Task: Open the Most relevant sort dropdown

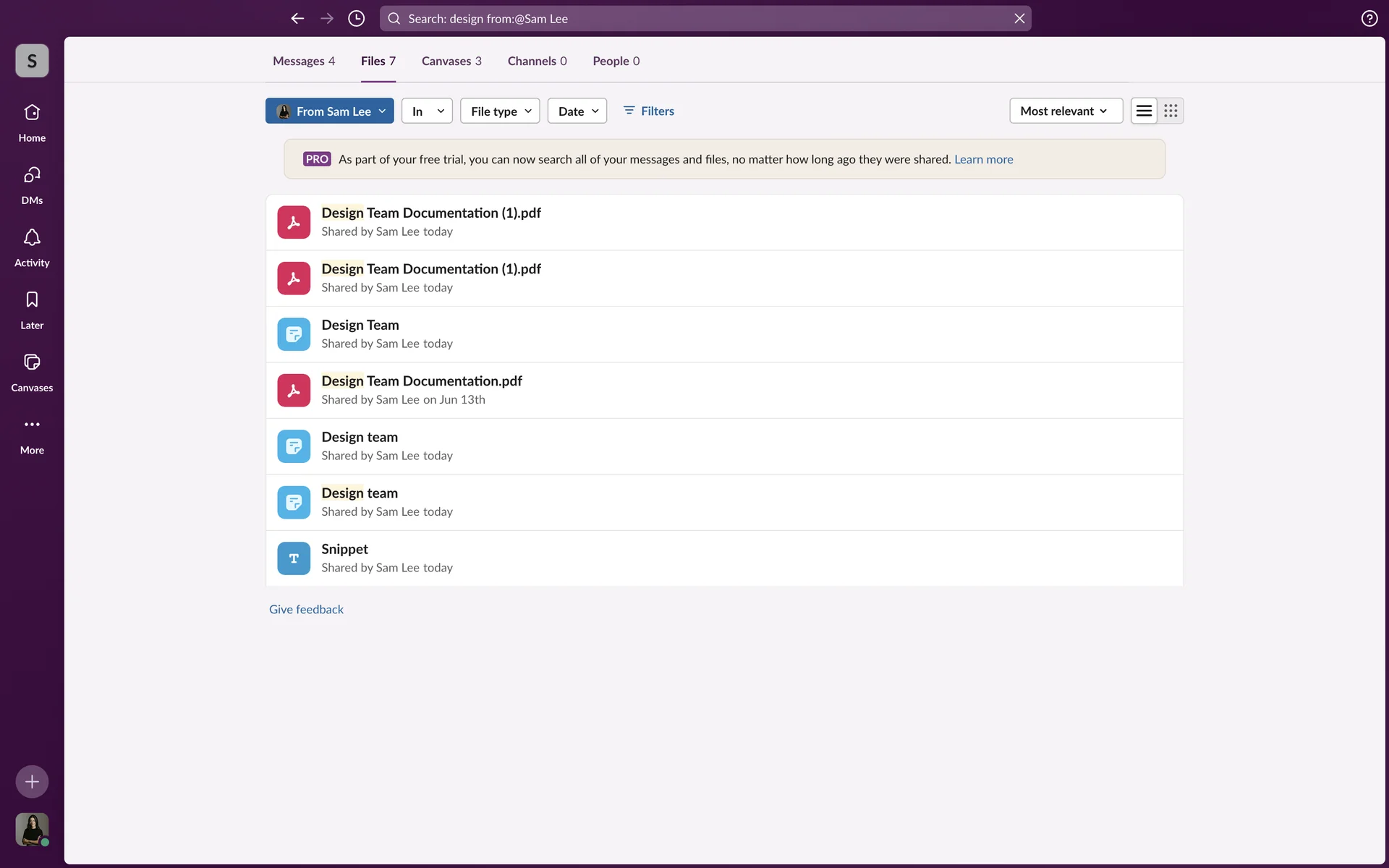Action: point(1065,111)
